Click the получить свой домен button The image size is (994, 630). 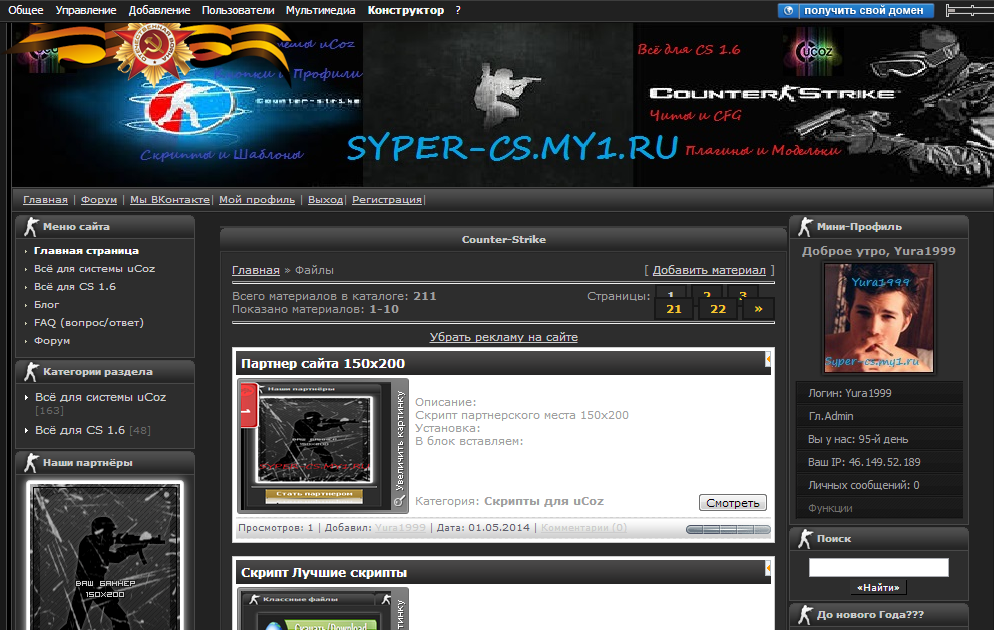(856, 10)
